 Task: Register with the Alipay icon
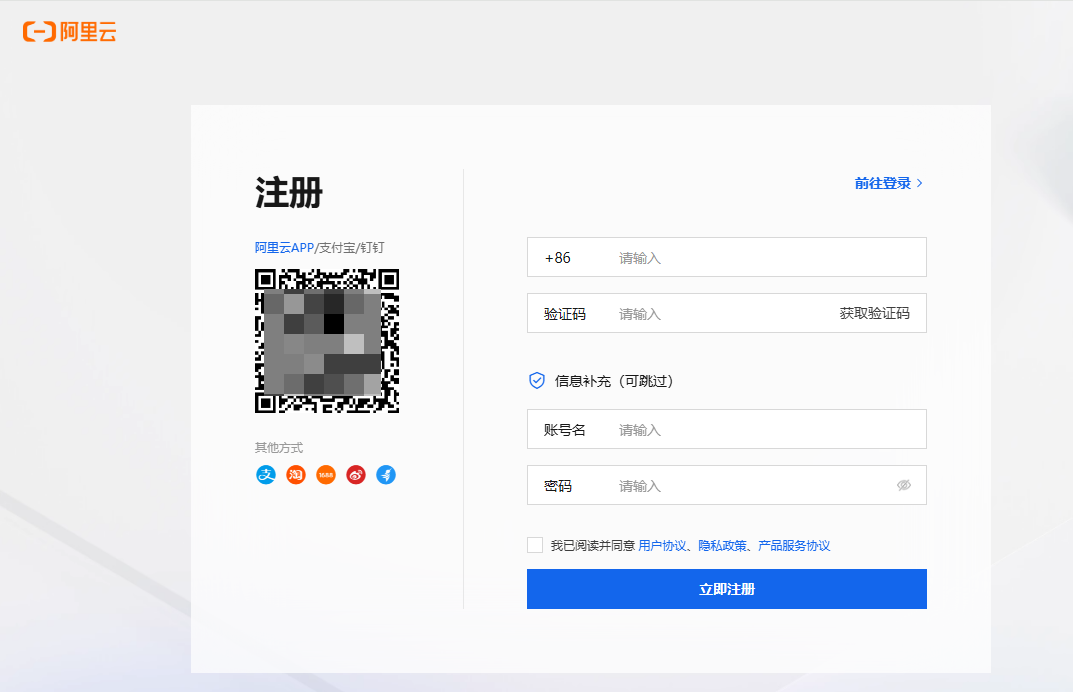coord(266,474)
